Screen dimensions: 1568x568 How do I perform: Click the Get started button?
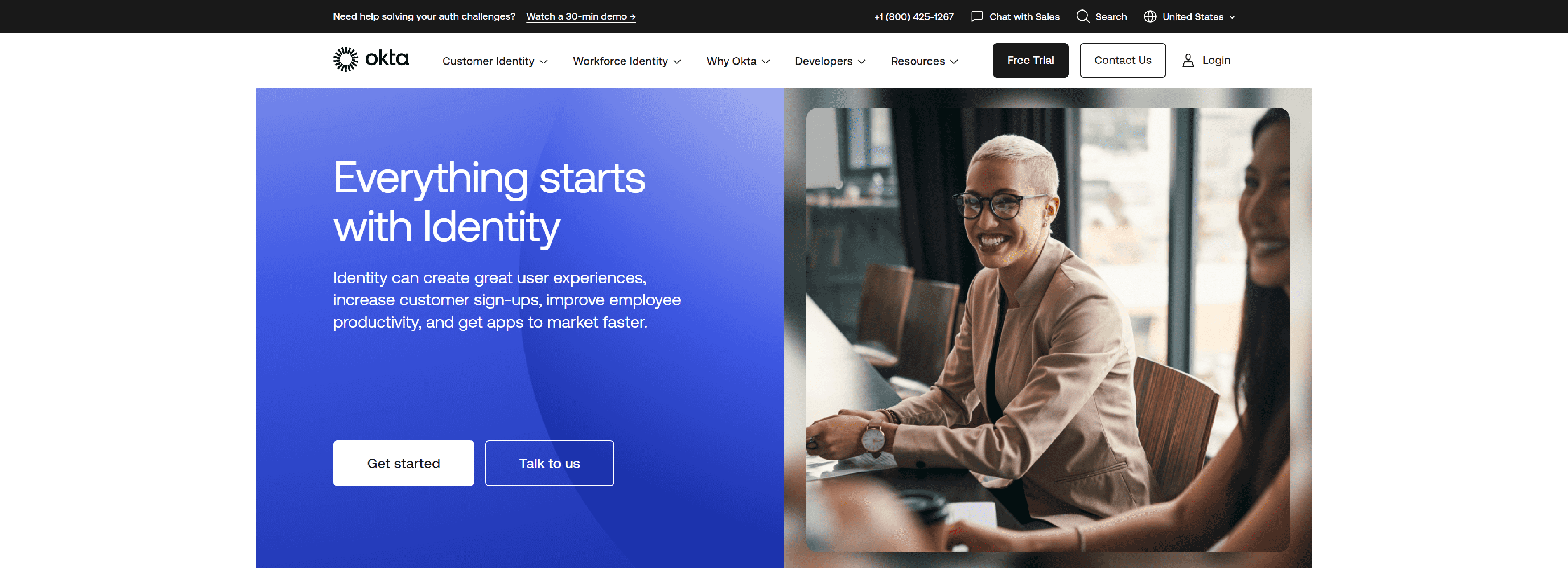pos(403,463)
